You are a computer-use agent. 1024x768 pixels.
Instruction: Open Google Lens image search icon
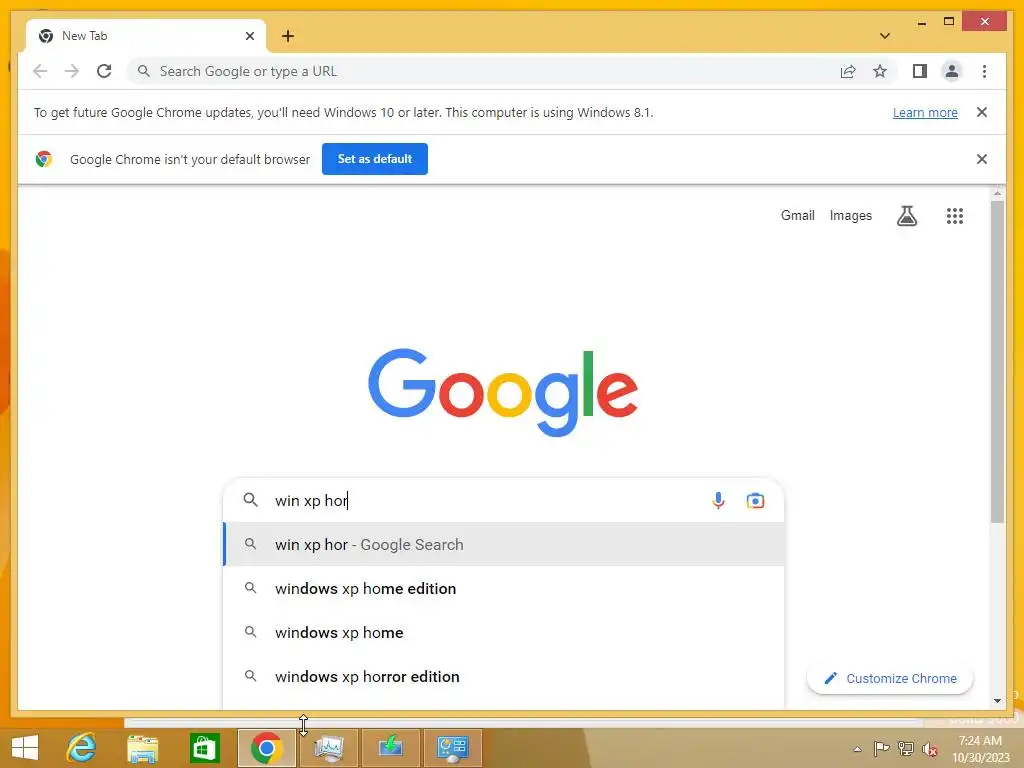[755, 500]
